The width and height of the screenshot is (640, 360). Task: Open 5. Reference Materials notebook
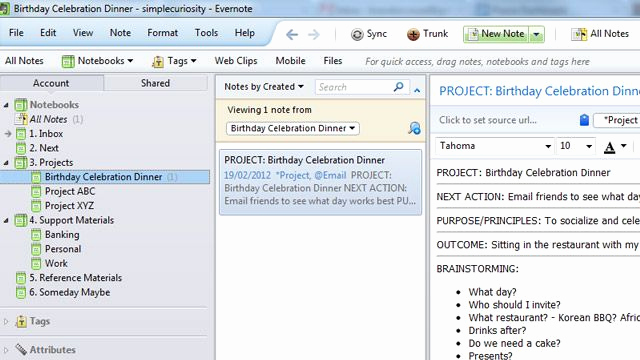coord(75,278)
